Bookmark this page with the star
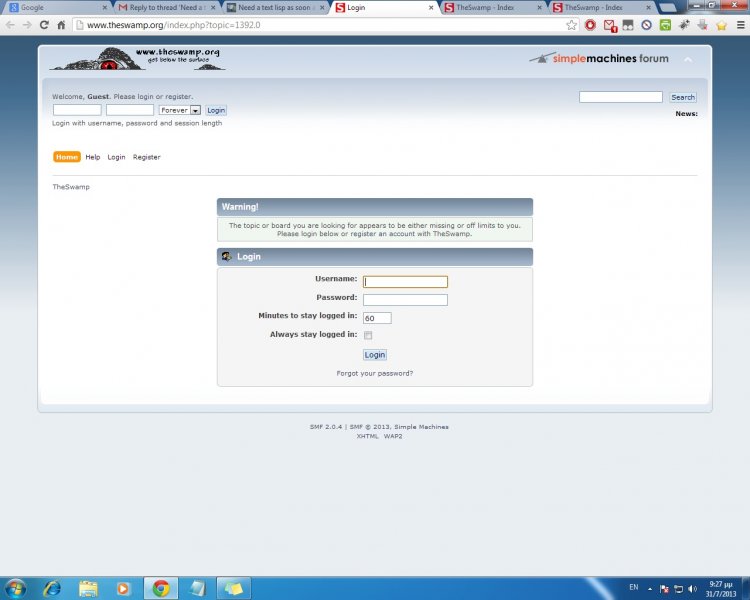This screenshot has height=600, width=750. point(571,25)
